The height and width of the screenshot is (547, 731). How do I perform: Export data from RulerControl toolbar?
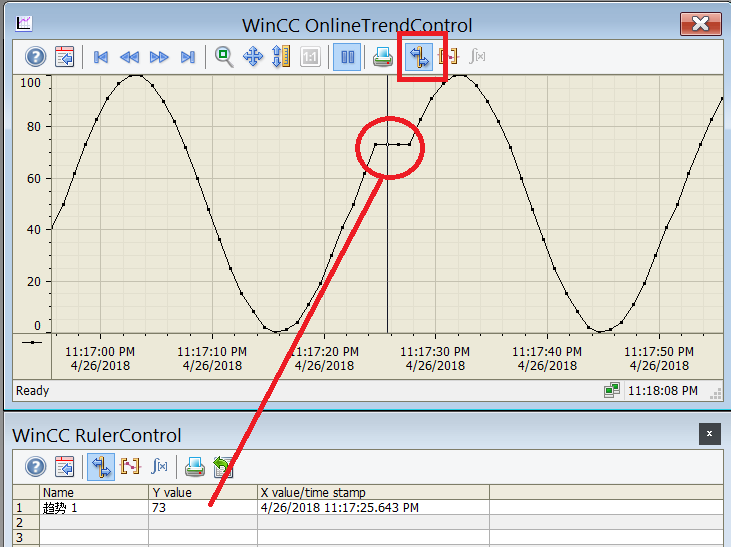[223, 466]
